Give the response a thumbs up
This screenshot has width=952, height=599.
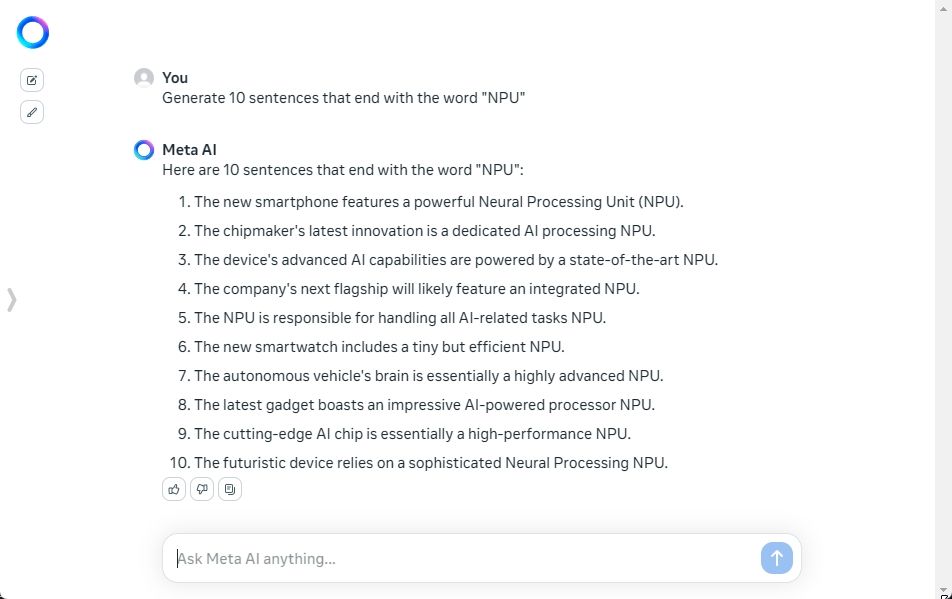[x=174, y=489]
